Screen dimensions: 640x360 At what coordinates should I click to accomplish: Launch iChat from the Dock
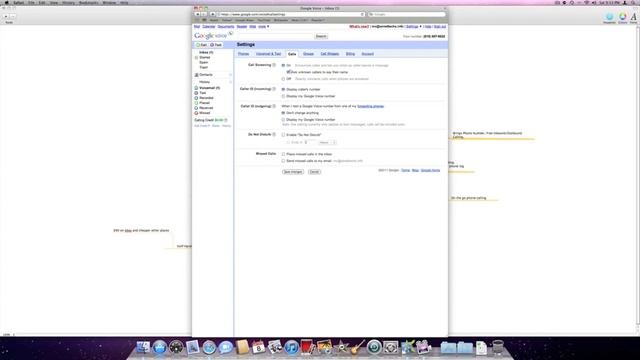(x=225, y=347)
